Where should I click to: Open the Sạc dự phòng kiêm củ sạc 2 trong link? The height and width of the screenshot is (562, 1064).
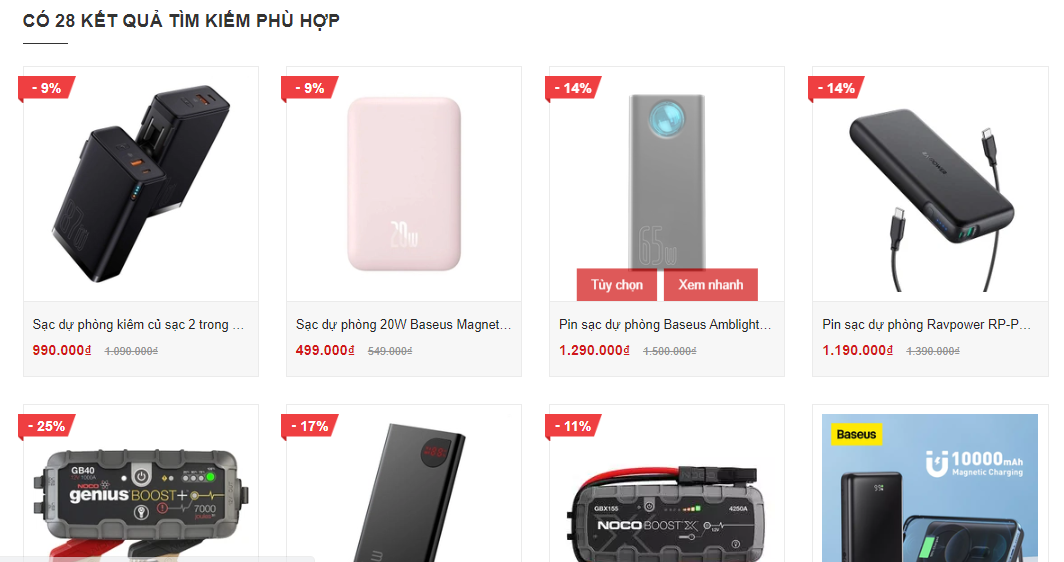pyautogui.click(x=138, y=324)
